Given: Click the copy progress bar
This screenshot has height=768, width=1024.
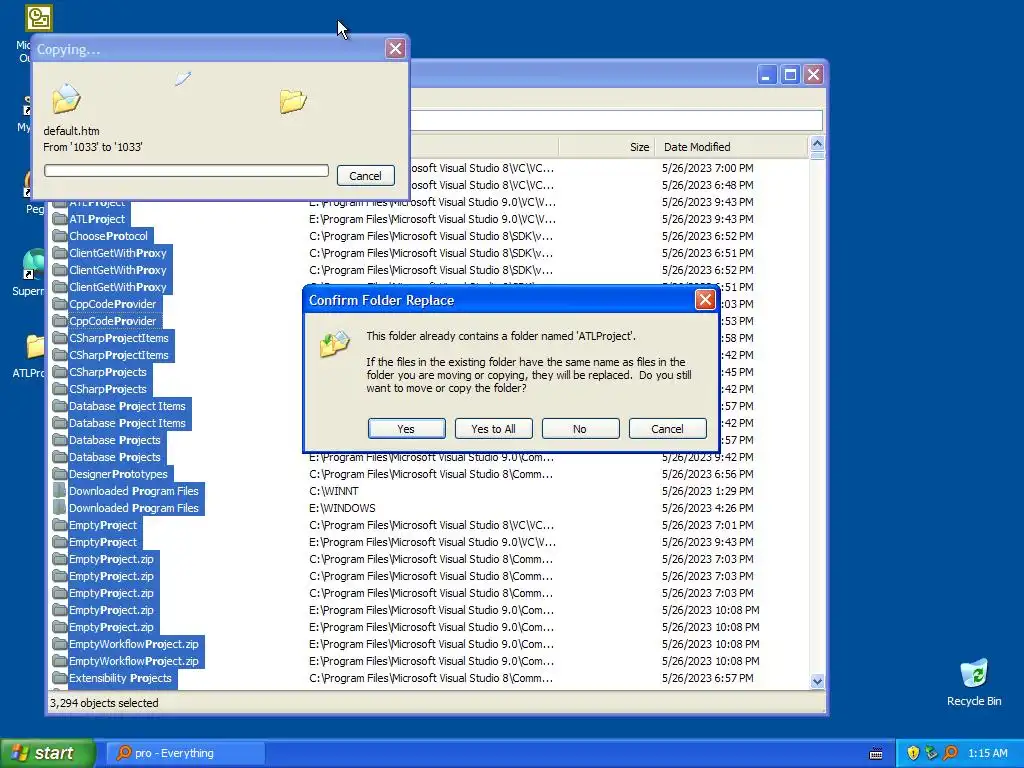Looking at the screenshot, I should pyautogui.click(x=186, y=170).
